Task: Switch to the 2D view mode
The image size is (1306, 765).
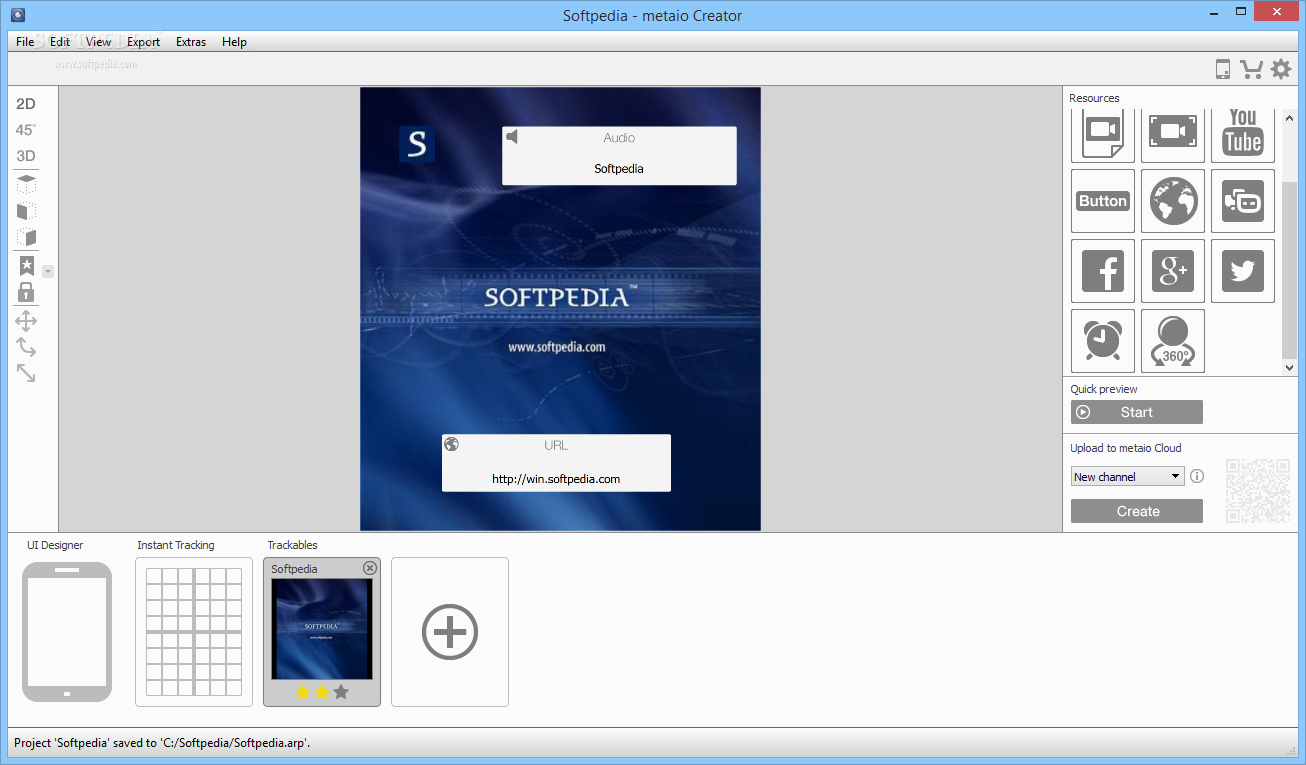Action: [x=26, y=104]
